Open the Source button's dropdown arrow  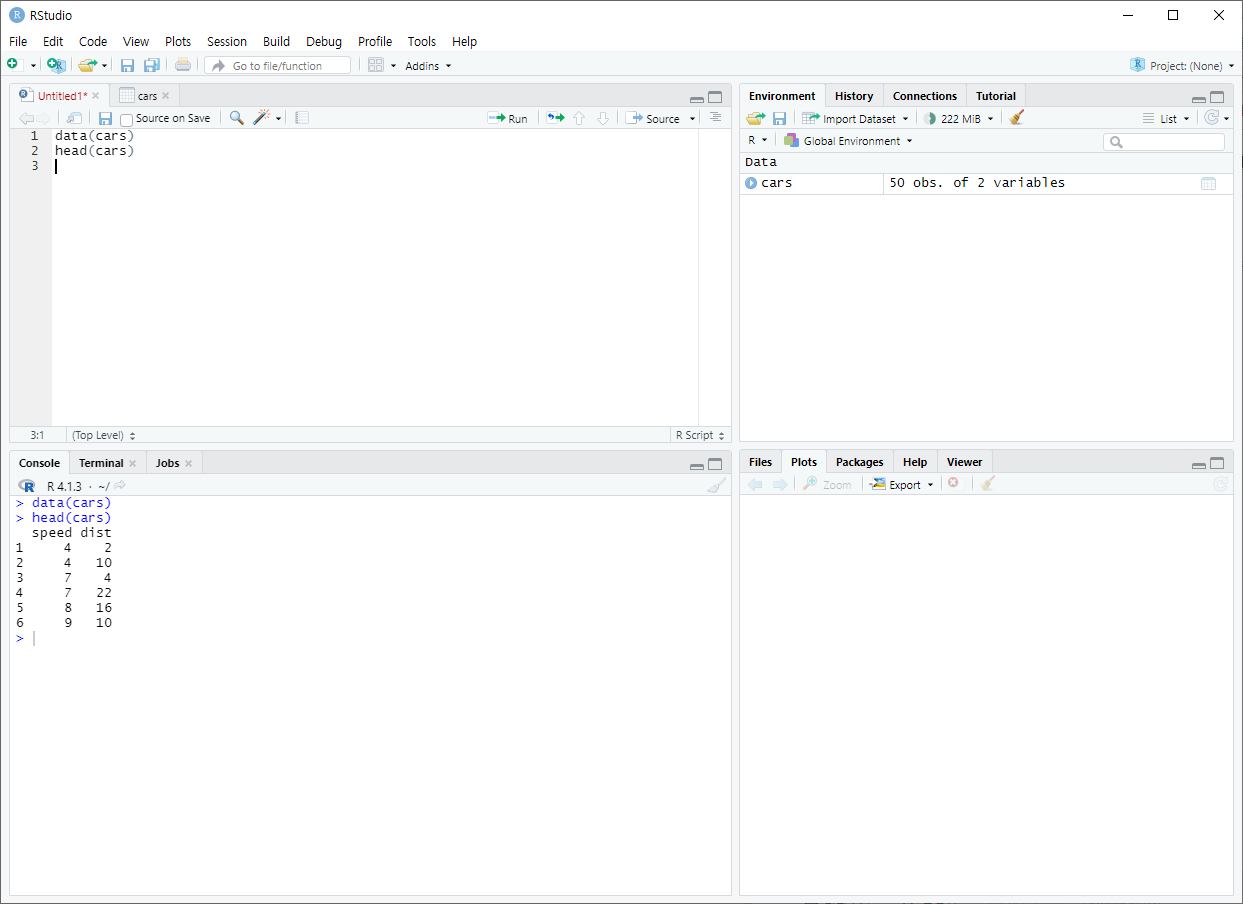pyautogui.click(x=693, y=119)
